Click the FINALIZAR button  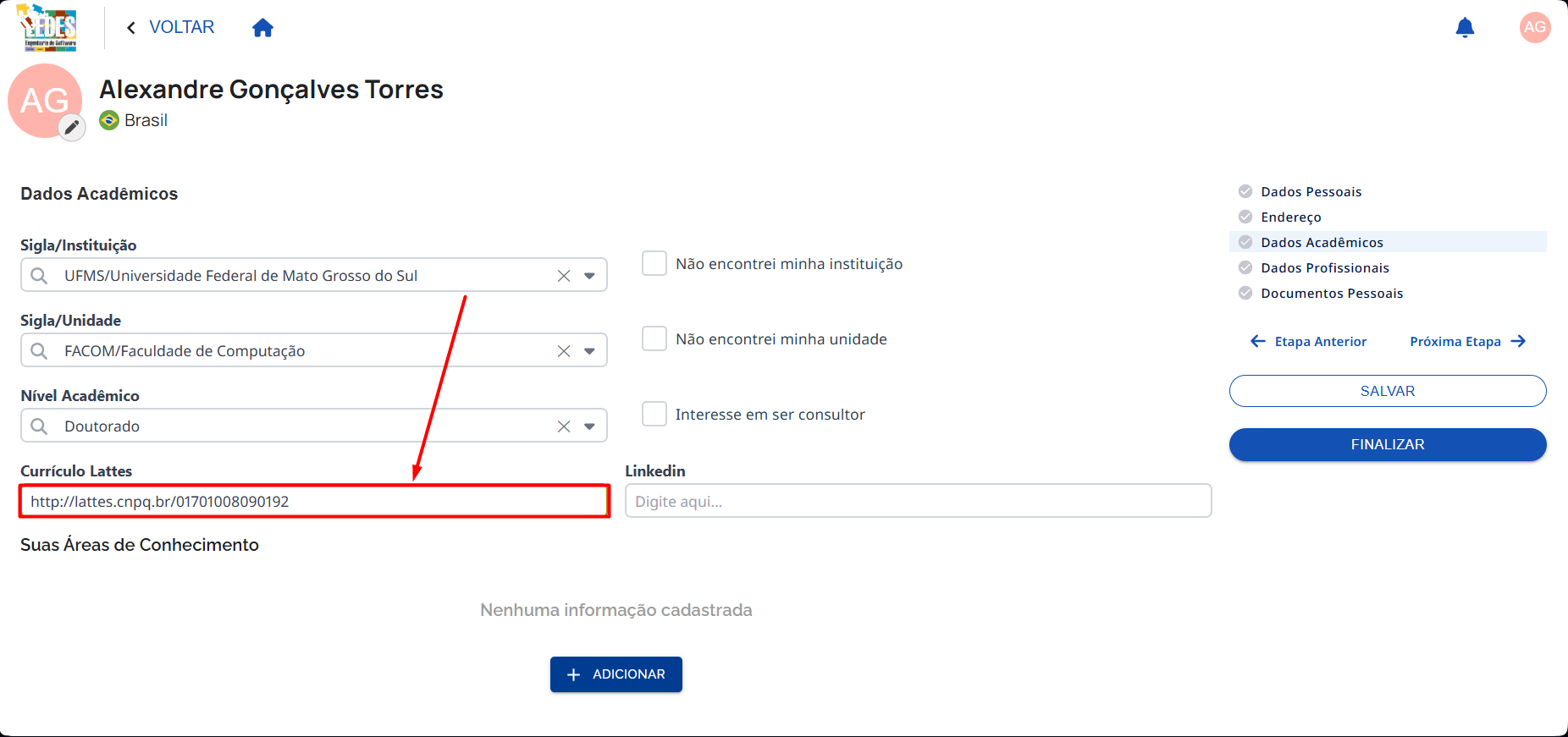(1388, 444)
